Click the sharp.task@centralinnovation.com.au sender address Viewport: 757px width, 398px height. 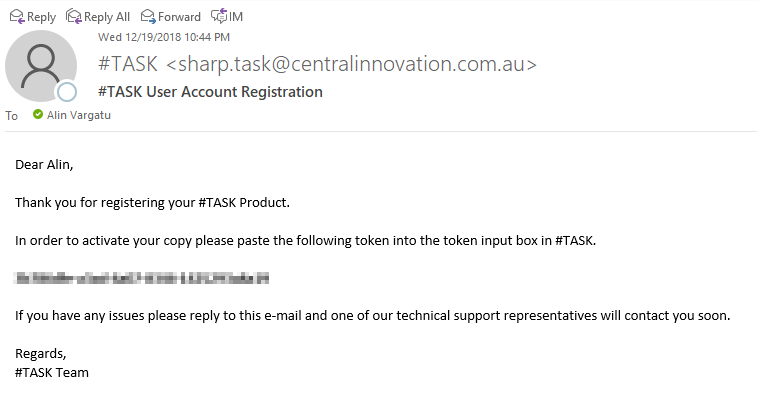[x=351, y=64]
